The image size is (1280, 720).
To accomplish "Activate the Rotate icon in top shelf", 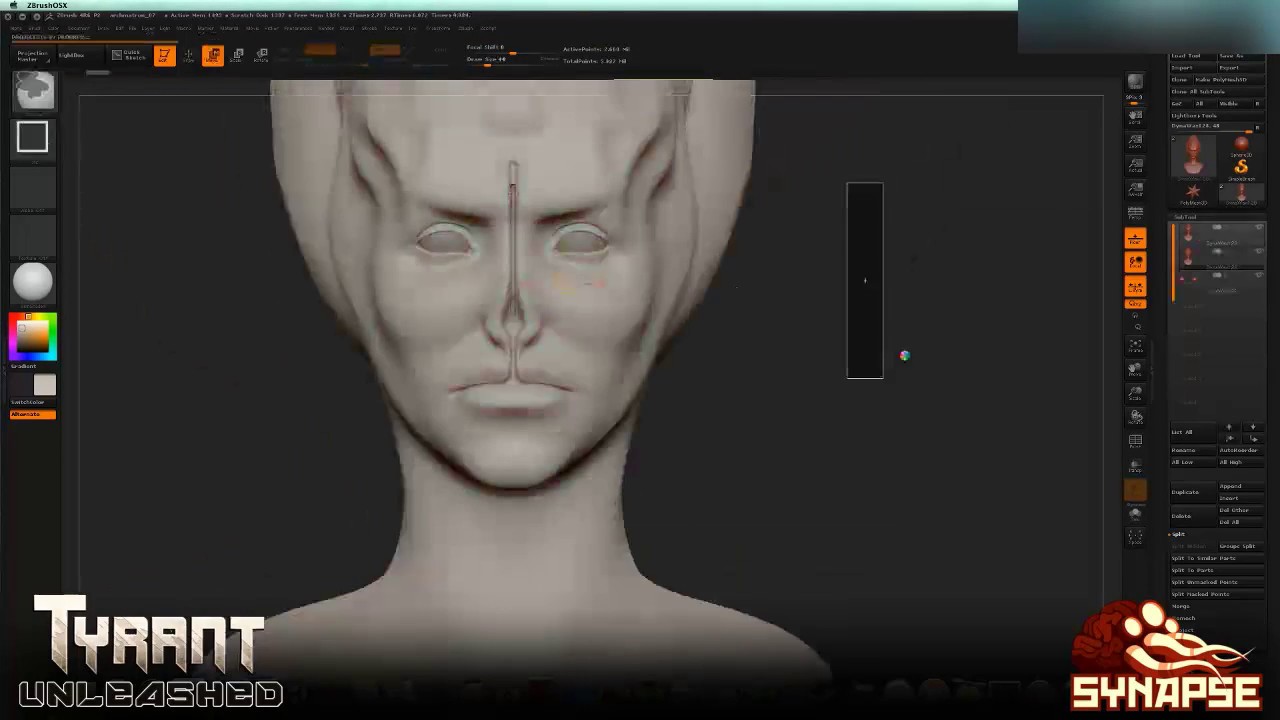I will (x=261, y=56).
